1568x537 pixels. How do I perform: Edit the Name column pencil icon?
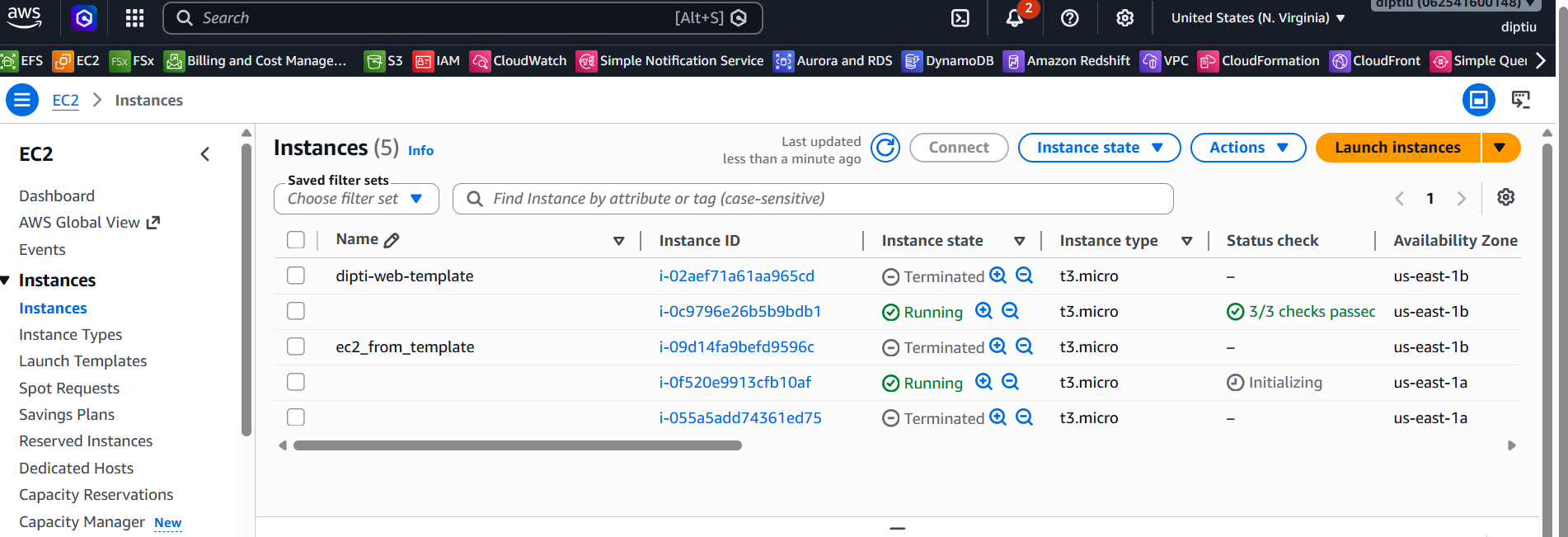[x=392, y=240]
